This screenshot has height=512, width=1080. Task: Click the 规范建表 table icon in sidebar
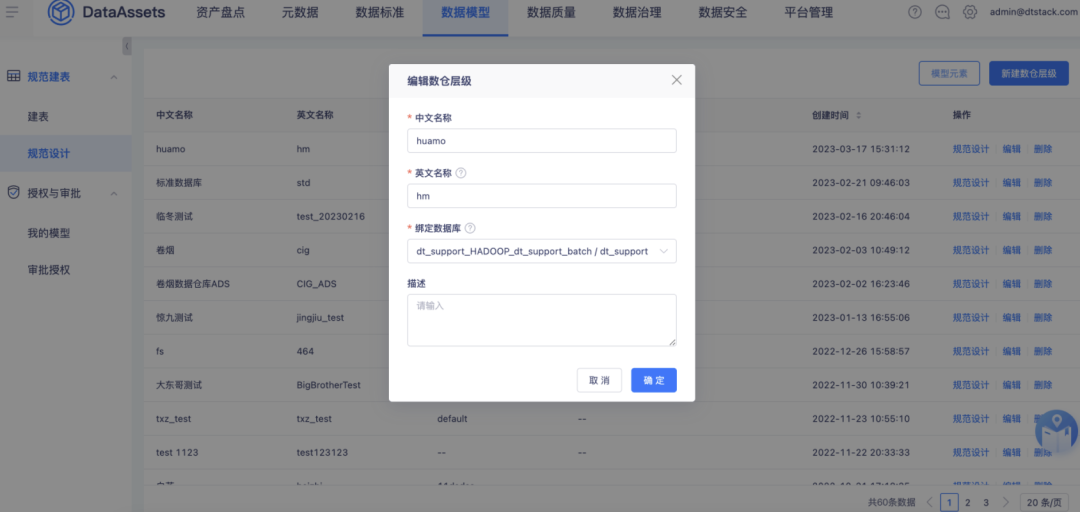click(x=13, y=76)
